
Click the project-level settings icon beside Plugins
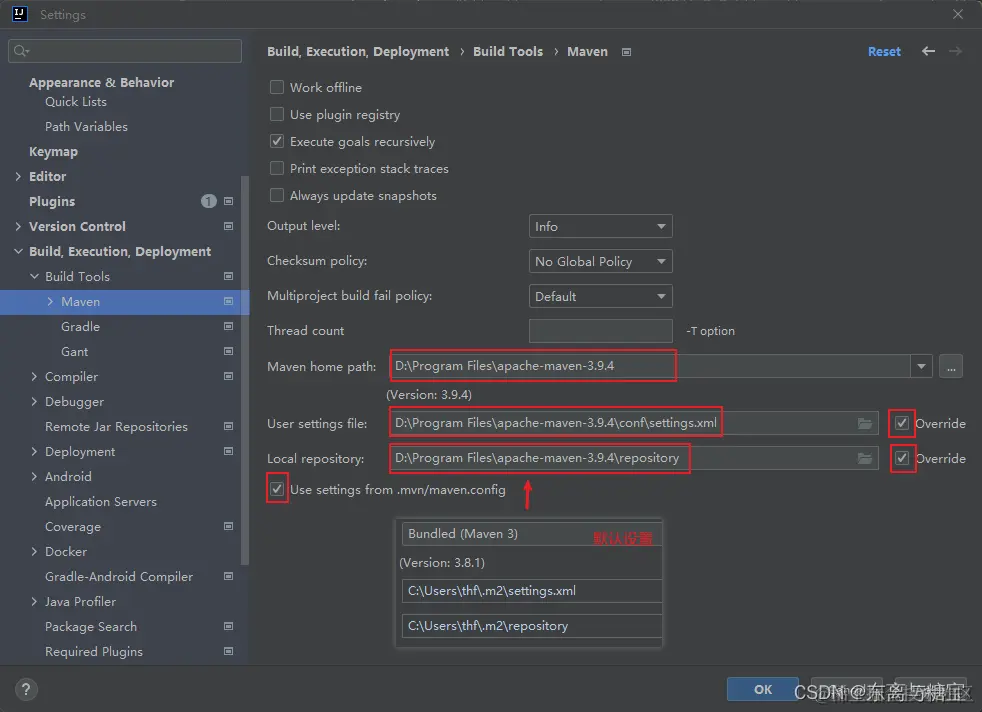pyautogui.click(x=229, y=201)
